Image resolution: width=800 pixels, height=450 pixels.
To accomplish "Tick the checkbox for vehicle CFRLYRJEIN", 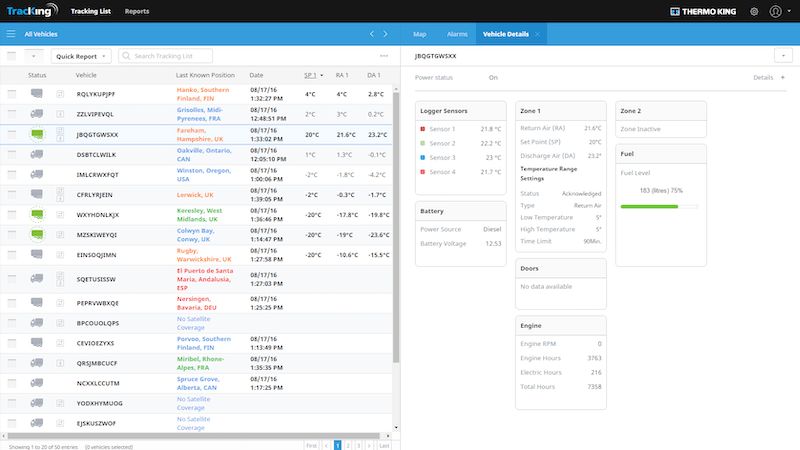I will 12,194.
